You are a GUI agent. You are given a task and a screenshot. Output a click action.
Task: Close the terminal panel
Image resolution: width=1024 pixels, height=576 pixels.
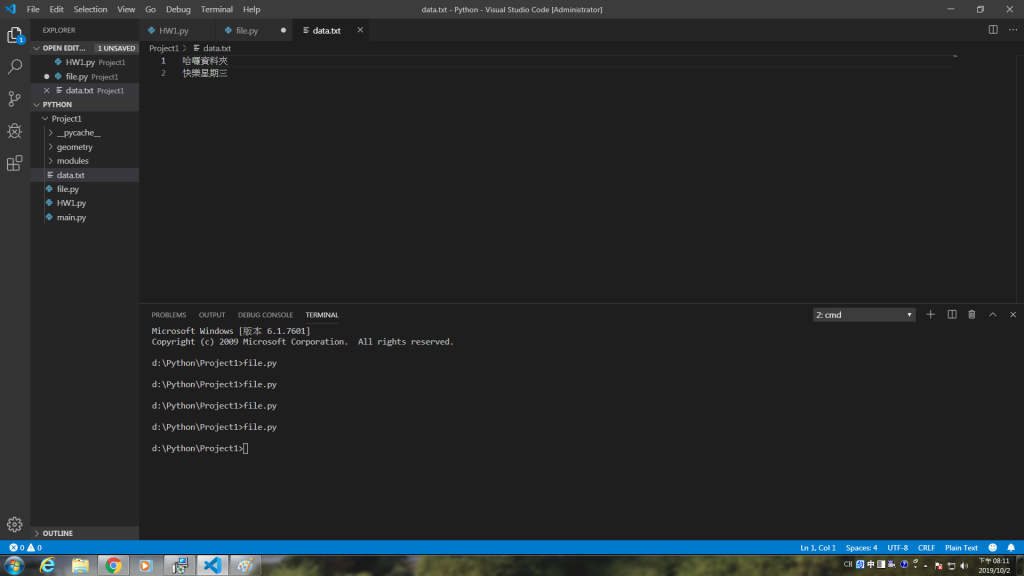click(1013, 315)
